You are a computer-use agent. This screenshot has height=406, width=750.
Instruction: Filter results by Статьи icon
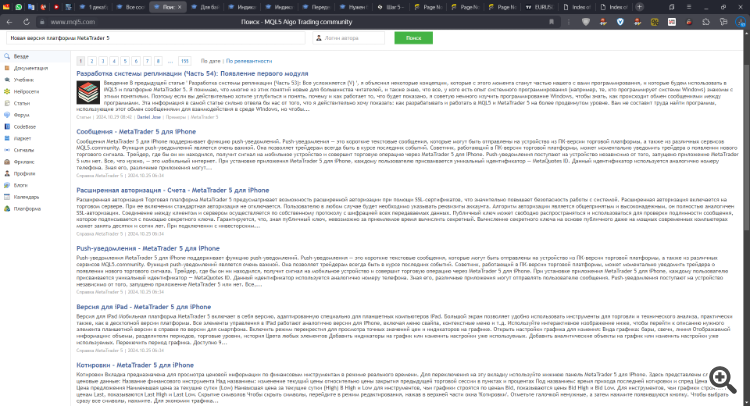point(7,103)
